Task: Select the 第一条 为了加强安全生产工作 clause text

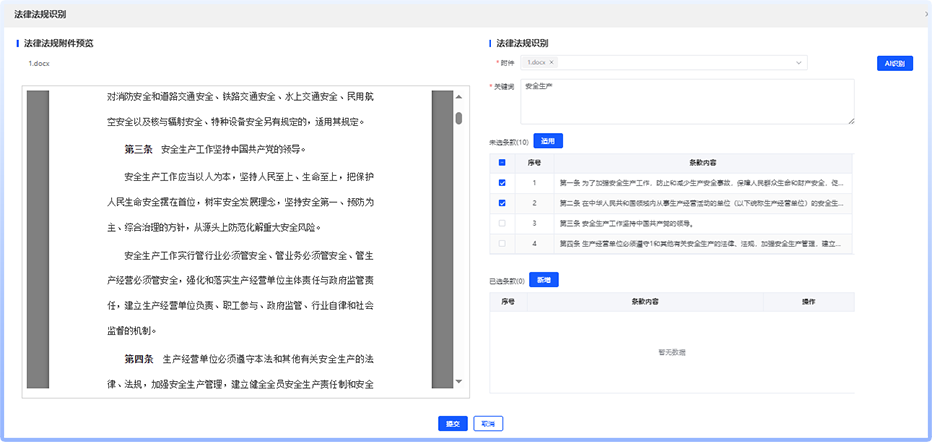Action: pyautogui.click(x=701, y=183)
